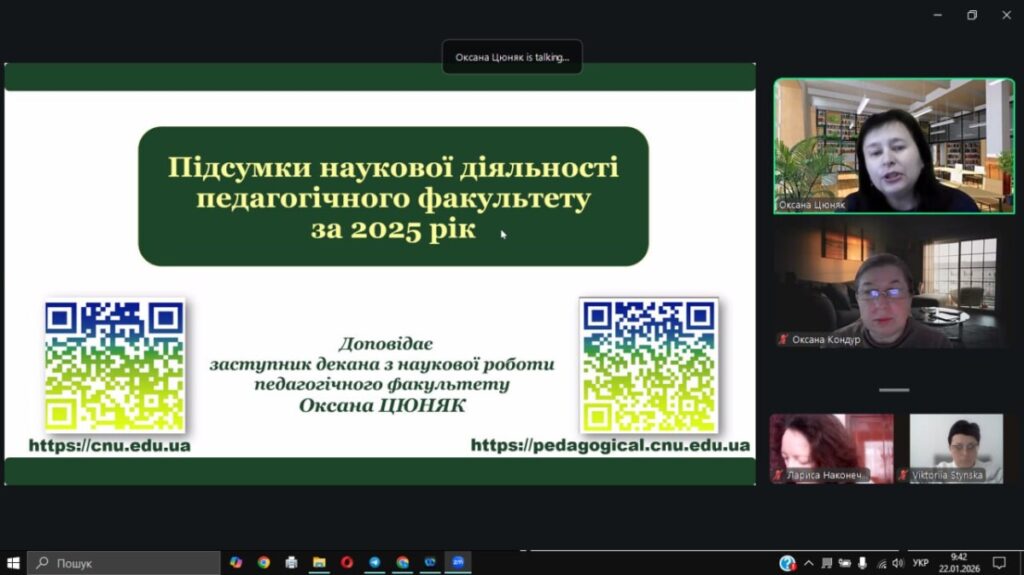
Task: Open the notification center icon
Action: click(998, 562)
